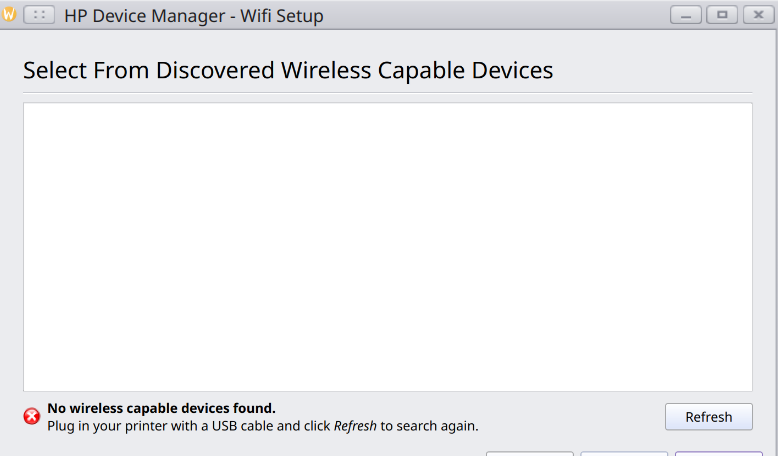Minimize the Wifi Setup window
This screenshot has height=456, width=778.
pos(686,15)
